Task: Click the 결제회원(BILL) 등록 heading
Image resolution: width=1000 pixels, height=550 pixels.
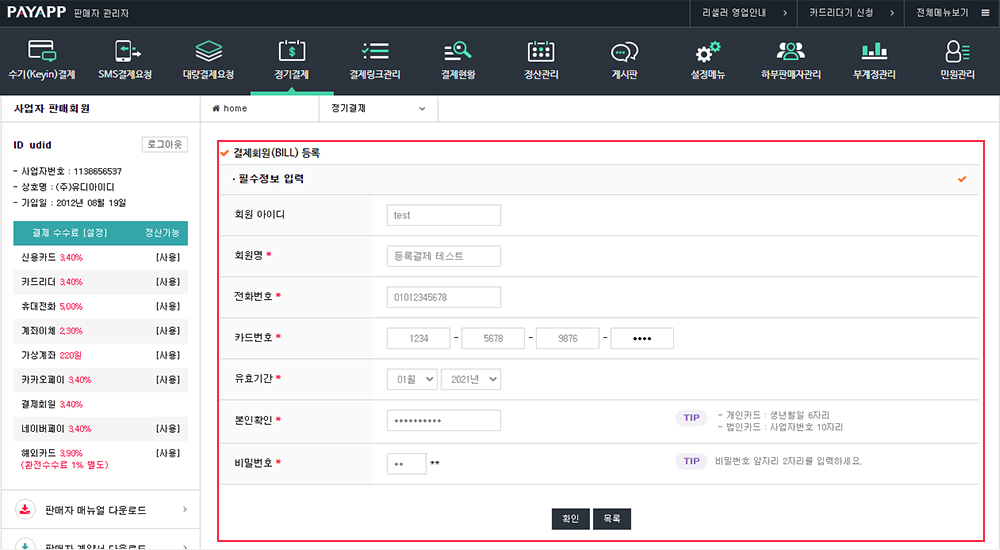Action: (276, 152)
